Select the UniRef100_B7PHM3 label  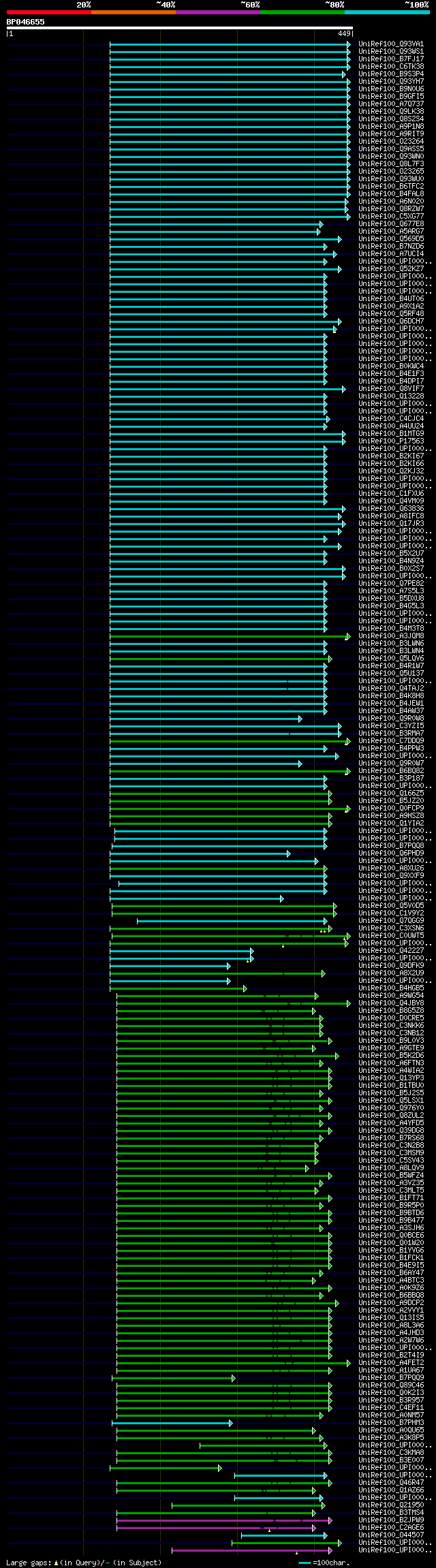coord(391,1423)
